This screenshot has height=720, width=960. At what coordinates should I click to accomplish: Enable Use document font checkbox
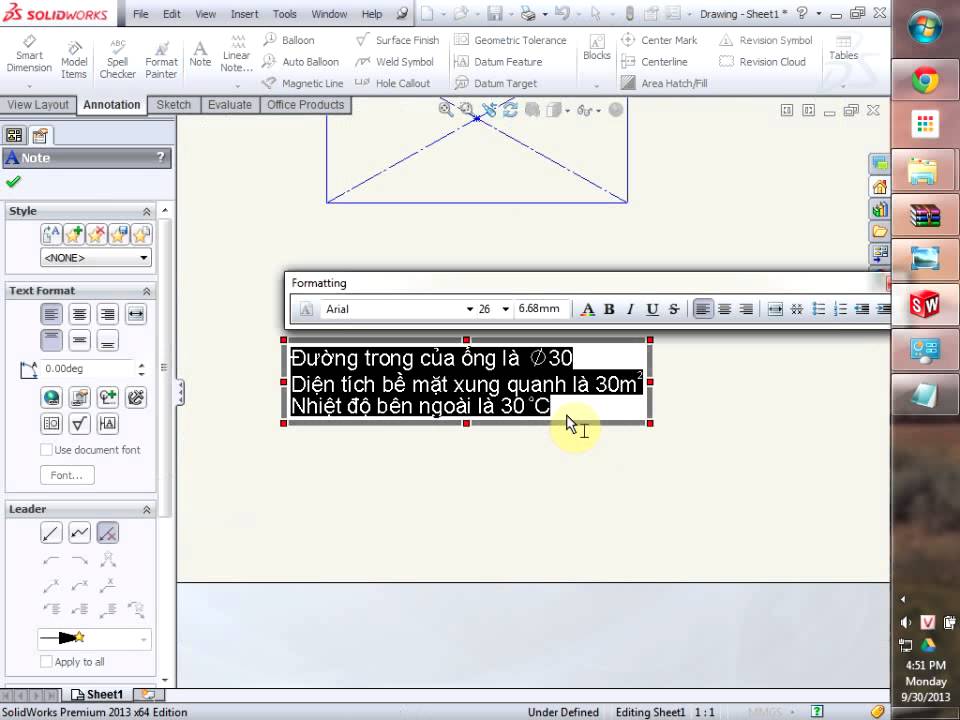tap(46, 450)
